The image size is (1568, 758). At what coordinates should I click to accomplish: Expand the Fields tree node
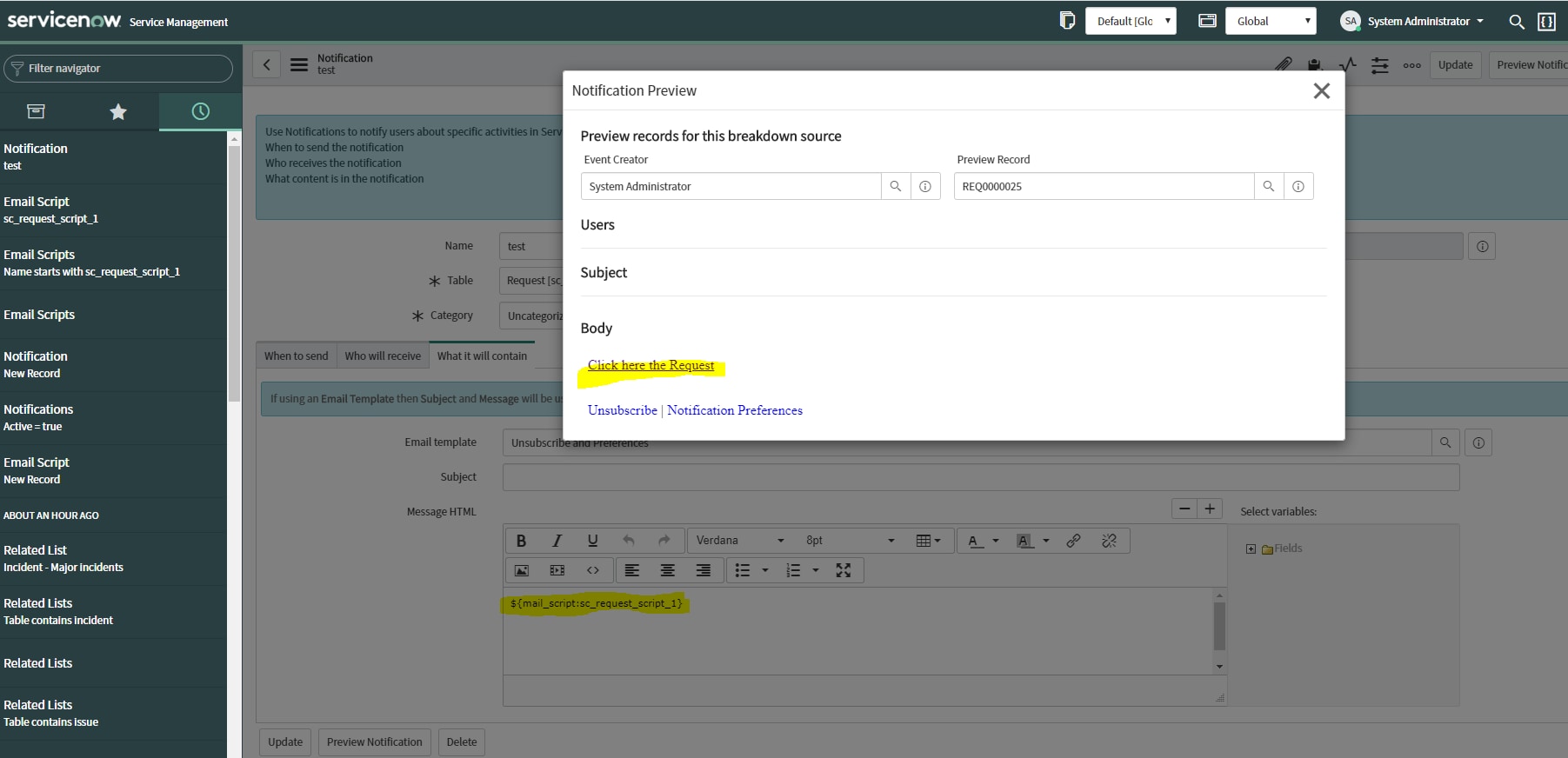pyautogui.click(x=1251, y=549)
